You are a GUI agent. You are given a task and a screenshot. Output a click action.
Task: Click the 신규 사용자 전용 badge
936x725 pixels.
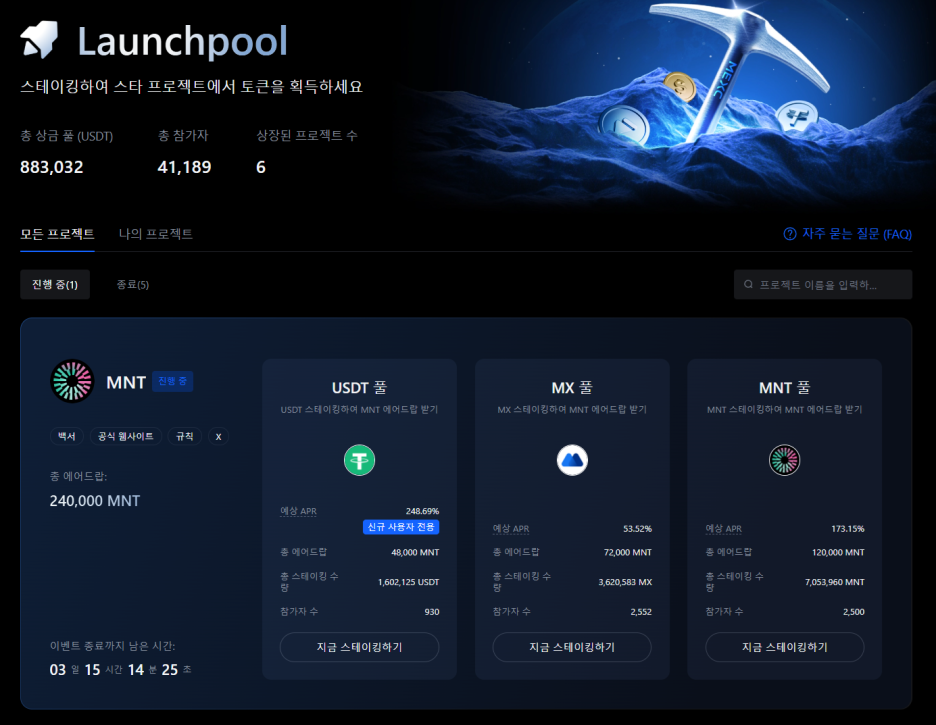click(x=401, y=527)
